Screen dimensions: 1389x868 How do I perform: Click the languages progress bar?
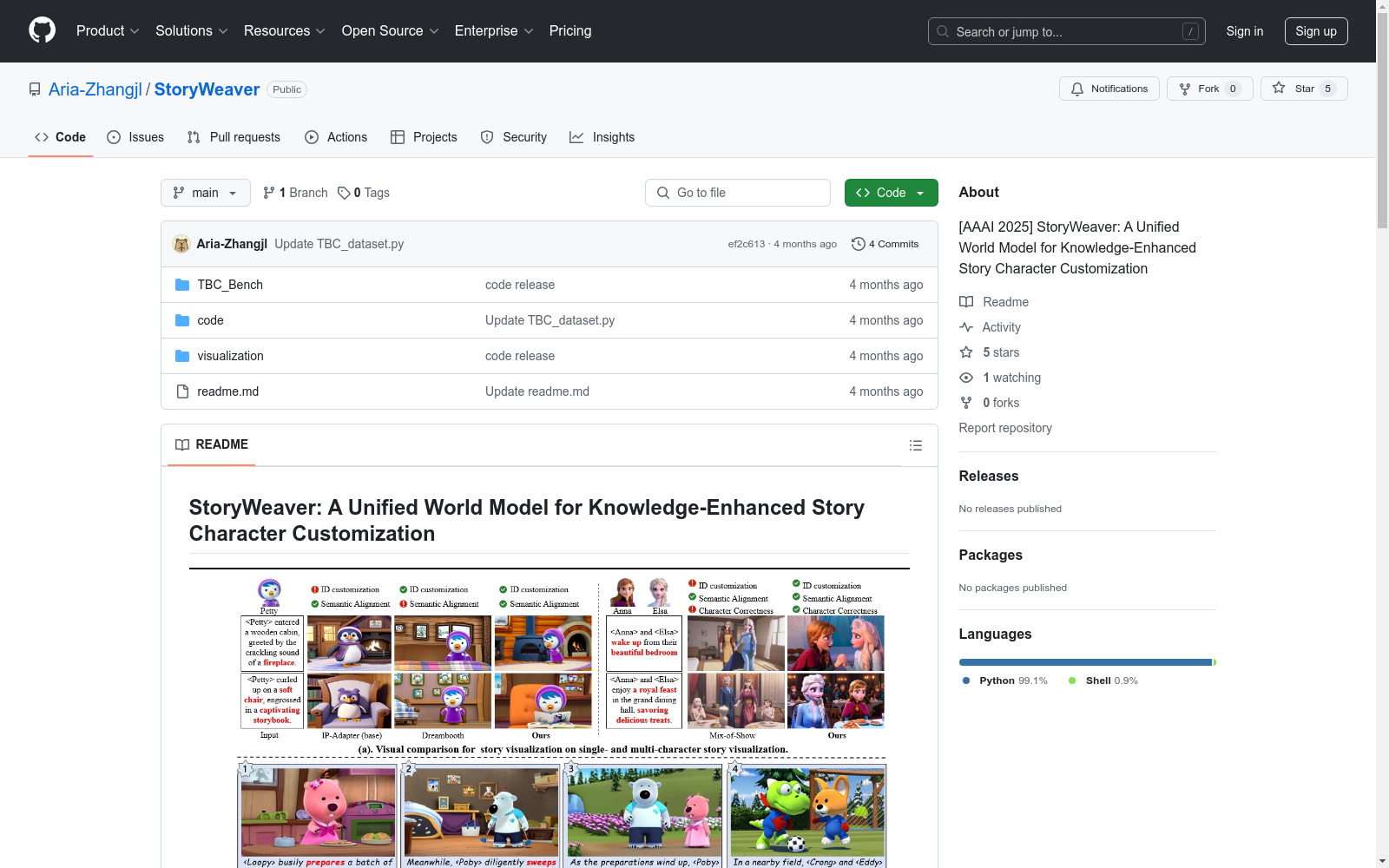tap(1087, 662)
